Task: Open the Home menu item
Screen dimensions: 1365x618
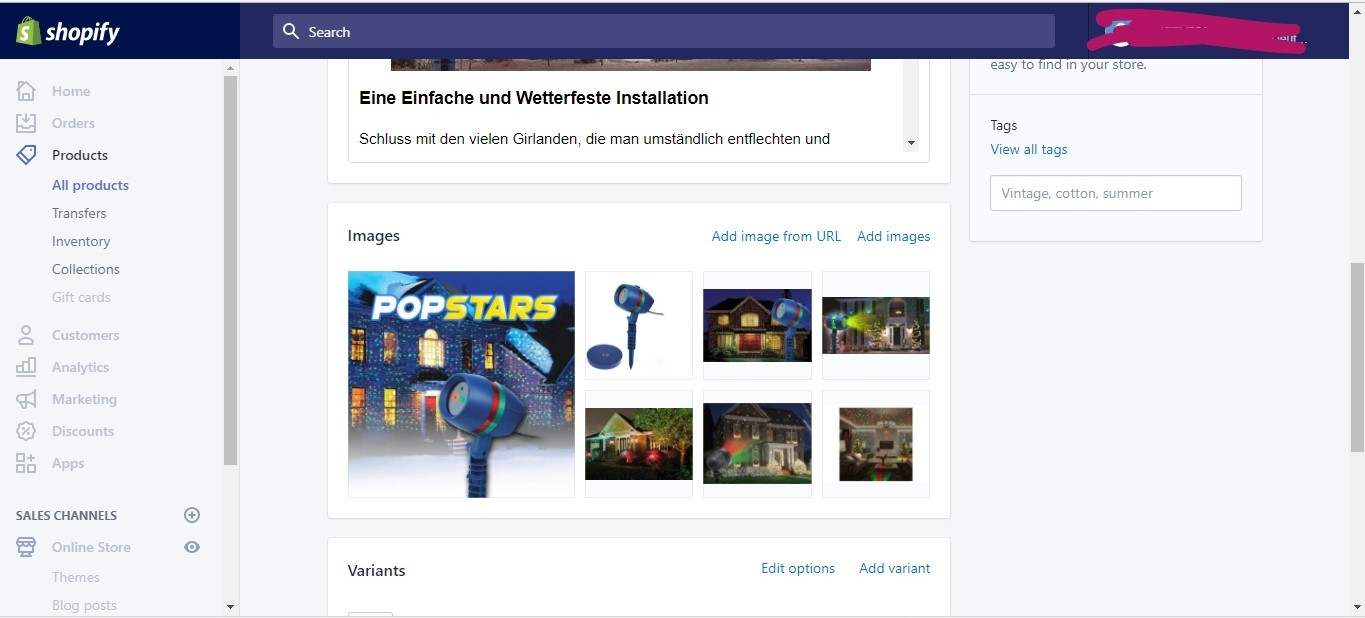Action: click(x=71, y=91)
